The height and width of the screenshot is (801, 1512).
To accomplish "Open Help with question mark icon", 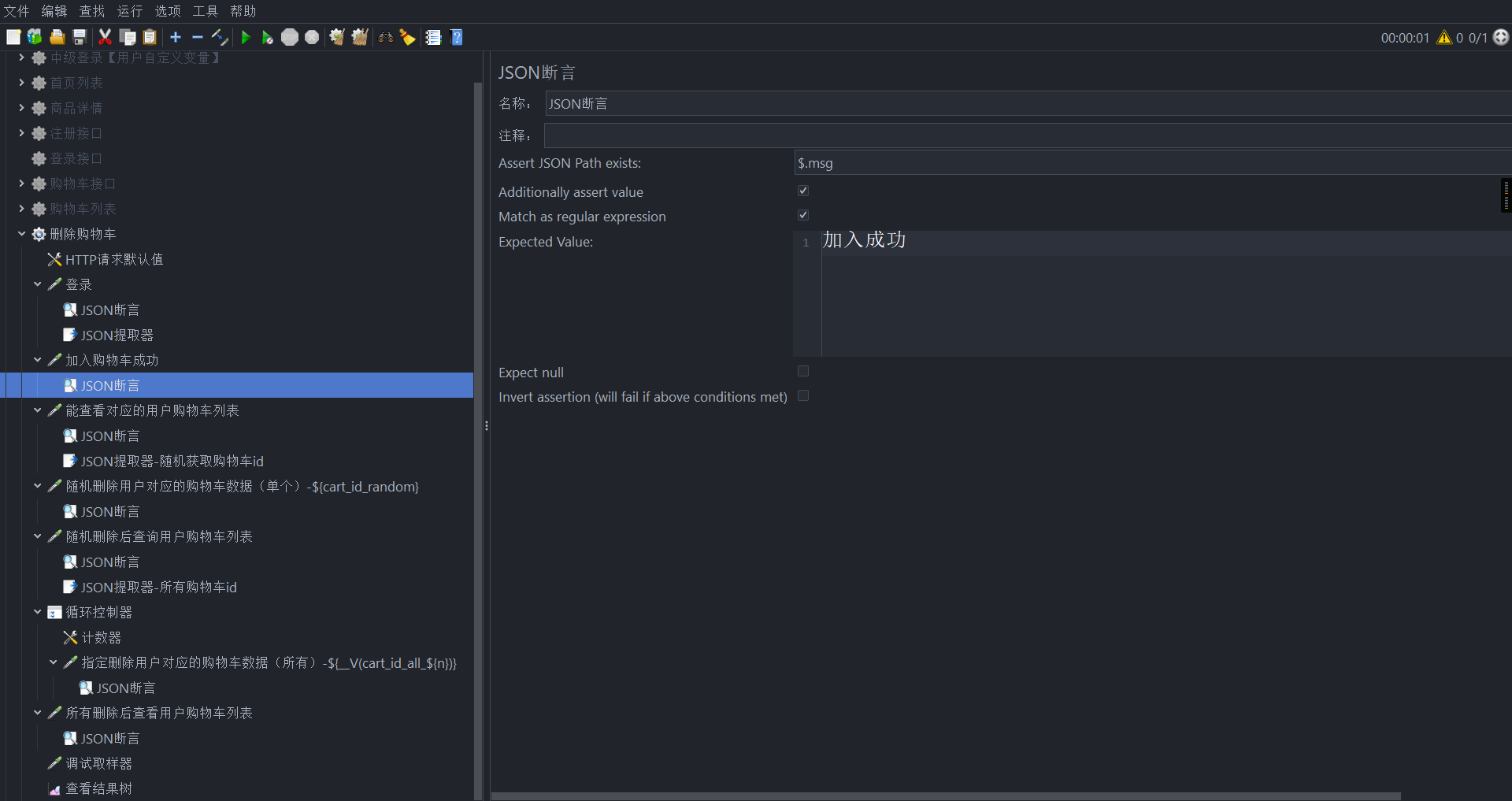I will pyautogui.click(x=457, y=37).
